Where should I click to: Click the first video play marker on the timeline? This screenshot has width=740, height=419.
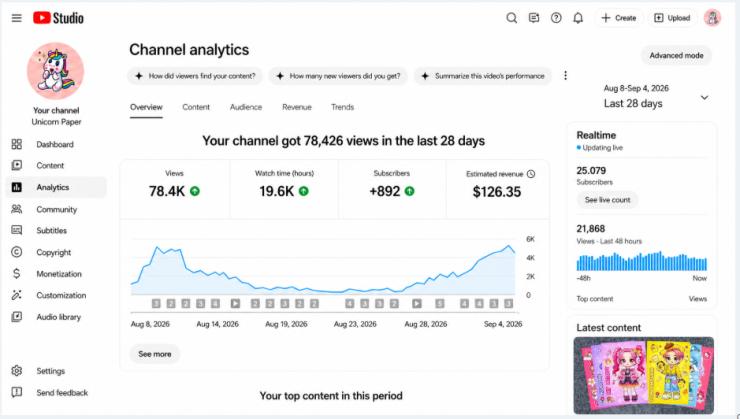tap(235, 303)
